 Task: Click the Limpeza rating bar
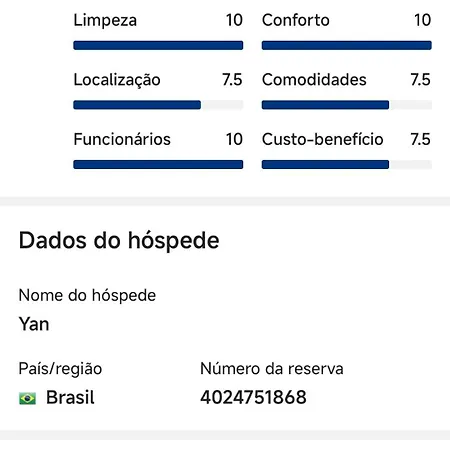click(x=158, y=45)
